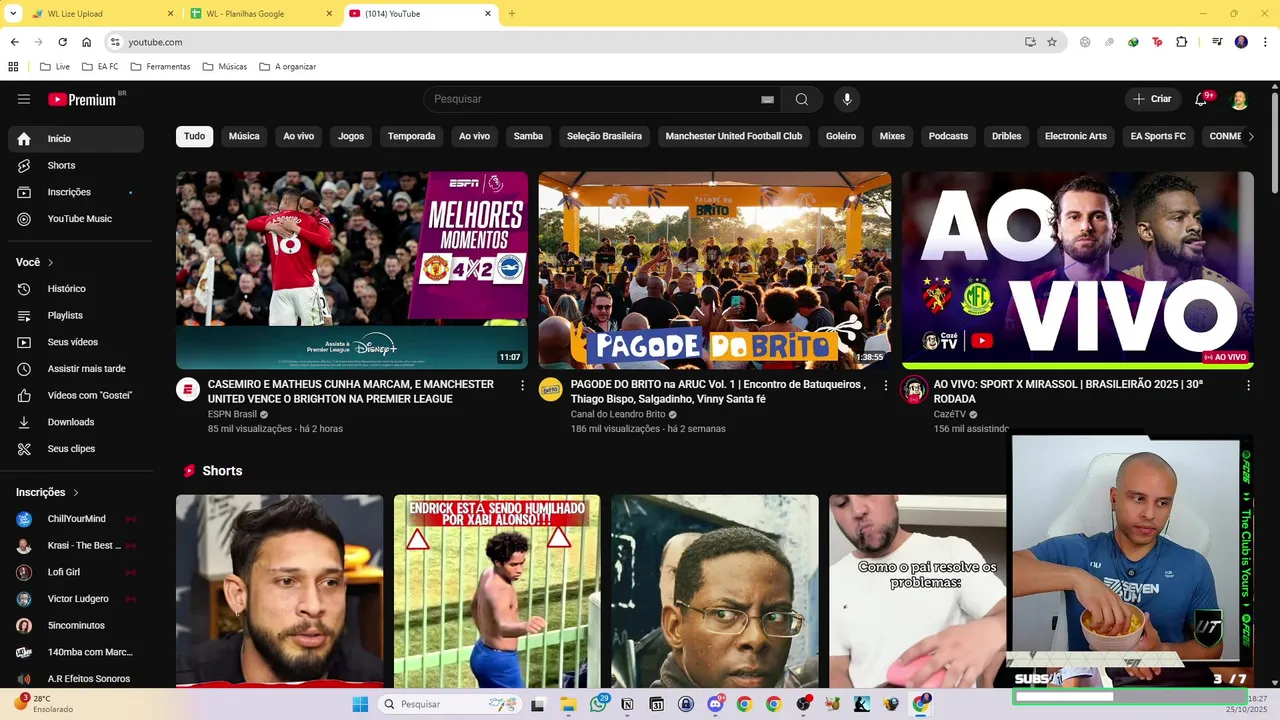
Task: Open the Chrome extensions puzzle icon
Action: pyautogui.click(x=1181, y=42)
